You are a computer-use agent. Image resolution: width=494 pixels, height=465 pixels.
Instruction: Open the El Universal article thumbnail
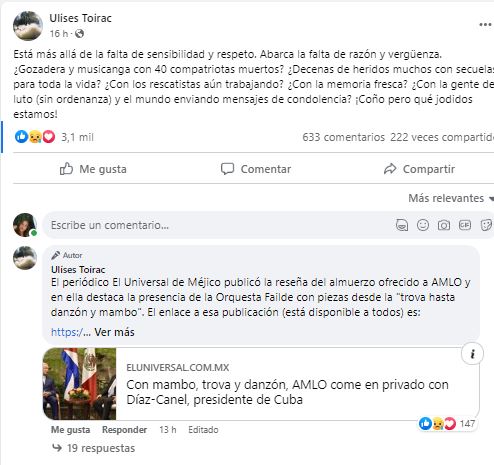[79, 383]
